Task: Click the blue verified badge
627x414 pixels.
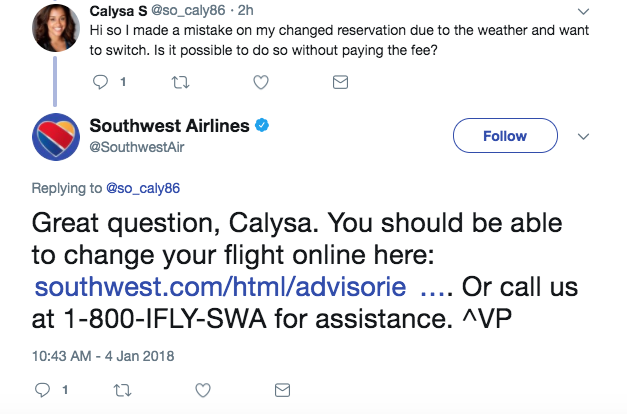Action: [259, 127]
